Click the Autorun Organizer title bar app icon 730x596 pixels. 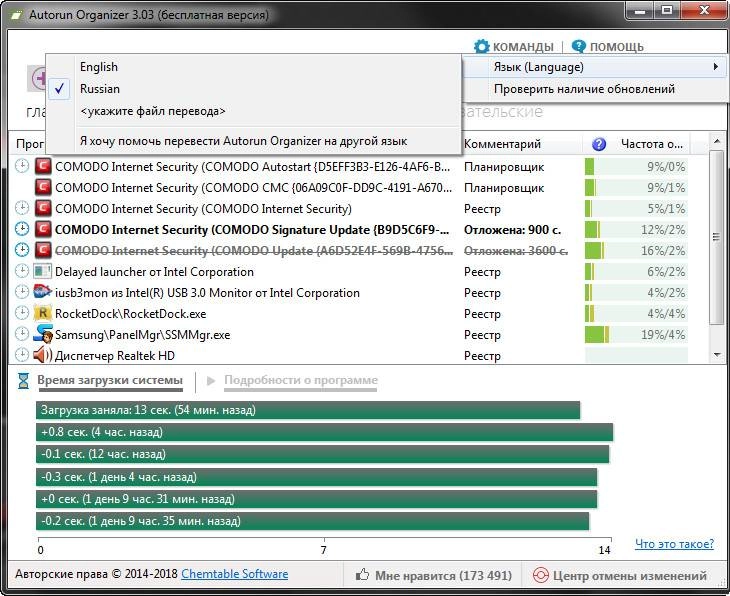coord(17,15)
